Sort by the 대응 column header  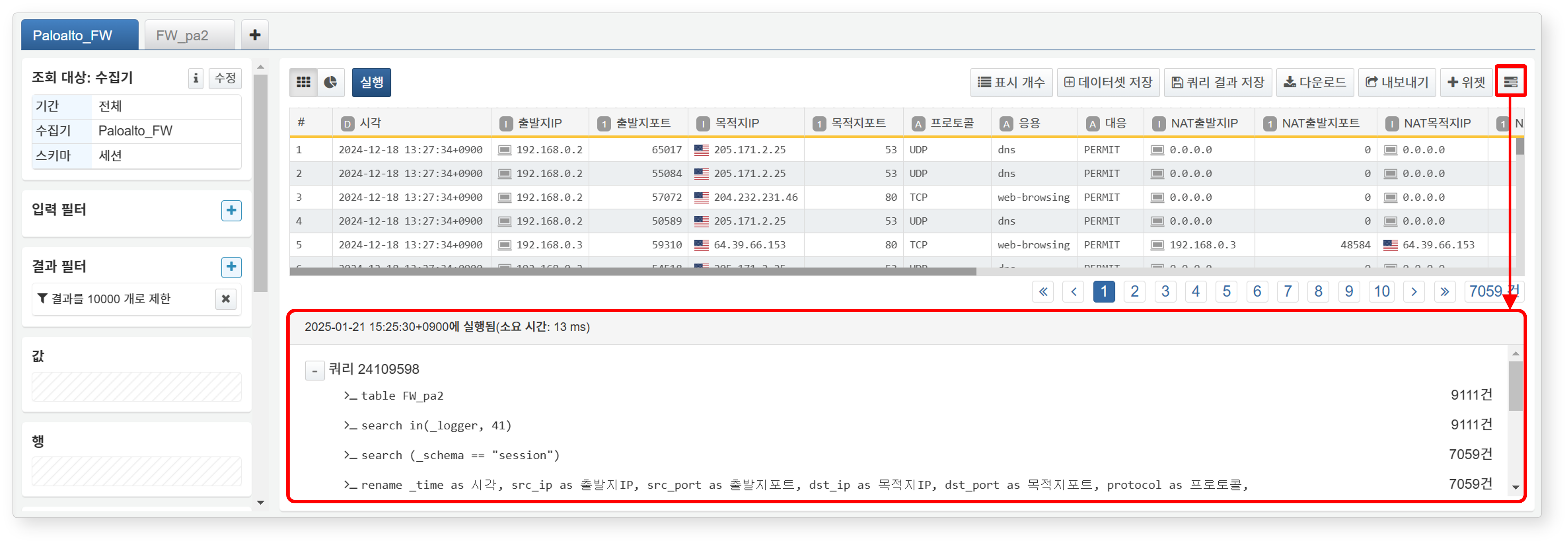point(1111,123)
